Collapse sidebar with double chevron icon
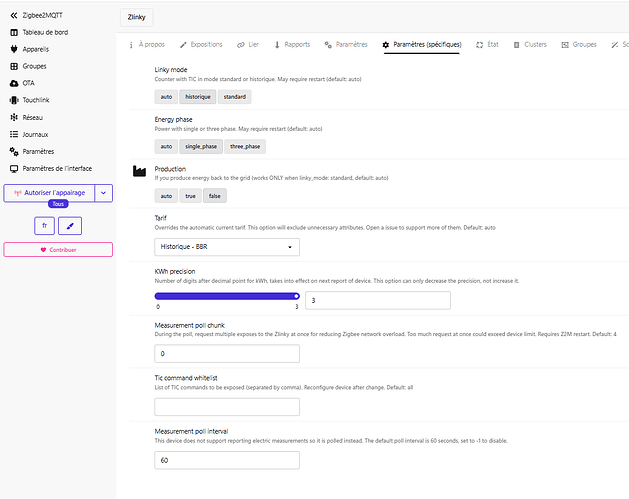Viewport: 629px width, 499px height. pyautogui.click(x=14, y=15)
